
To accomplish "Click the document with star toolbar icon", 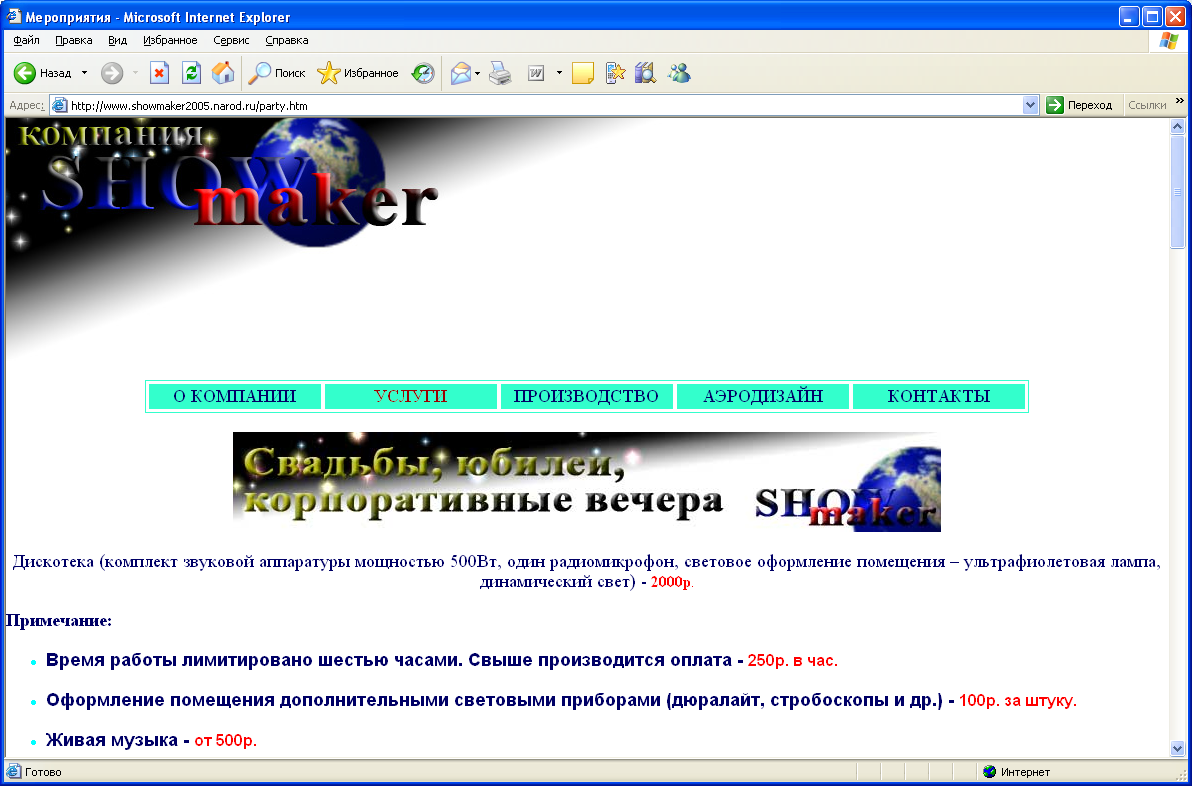I will (x=615, y=73).
